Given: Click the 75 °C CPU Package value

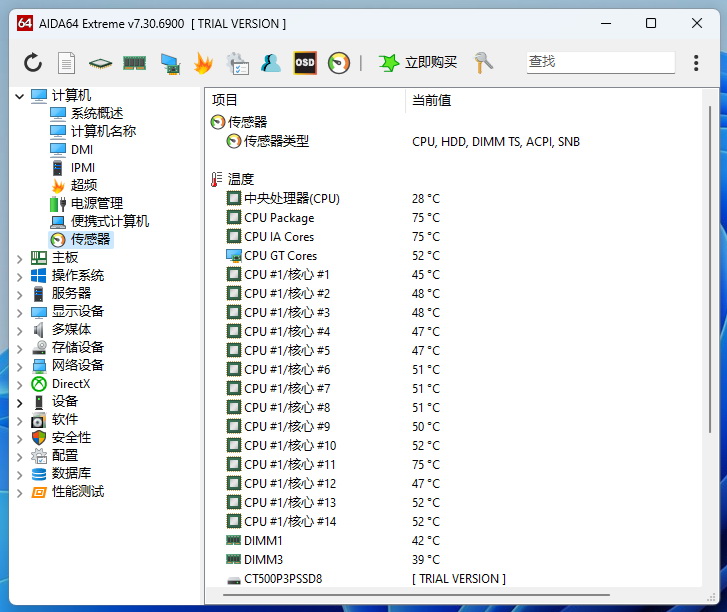Looking at the screenshot, I should (x=426, y=217).
